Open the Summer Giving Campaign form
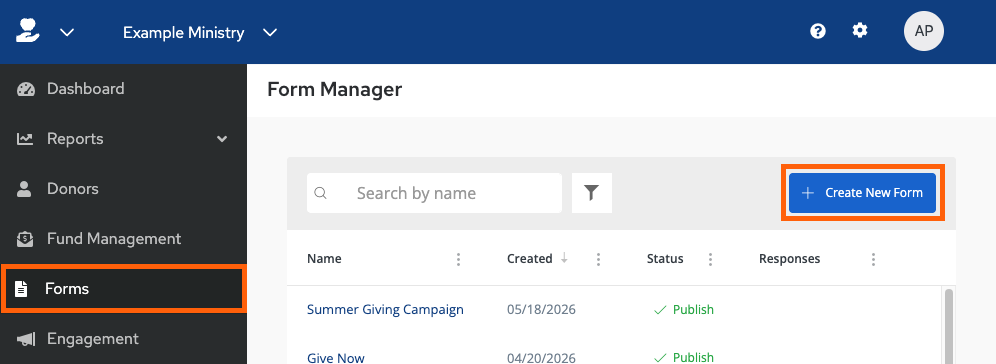The height and width of the screenshot is (364, 996). 385,309
